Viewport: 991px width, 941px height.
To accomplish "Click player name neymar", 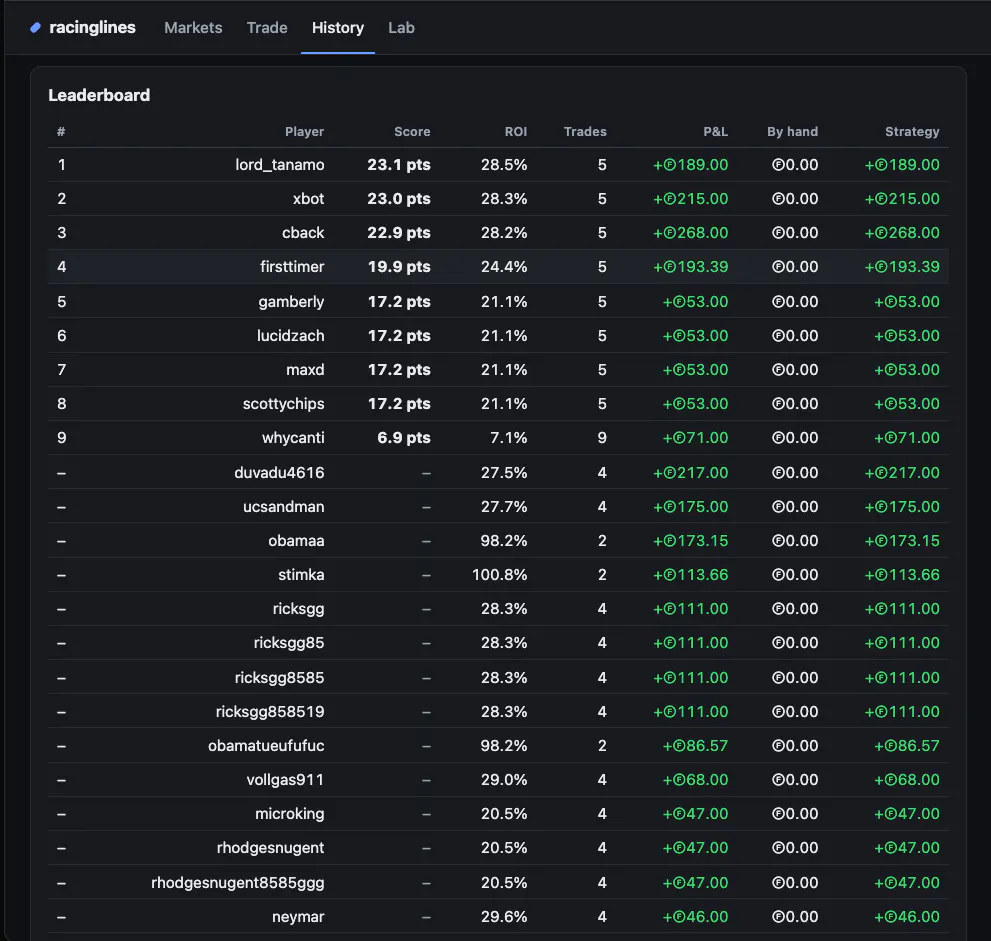I will point(298,917).
